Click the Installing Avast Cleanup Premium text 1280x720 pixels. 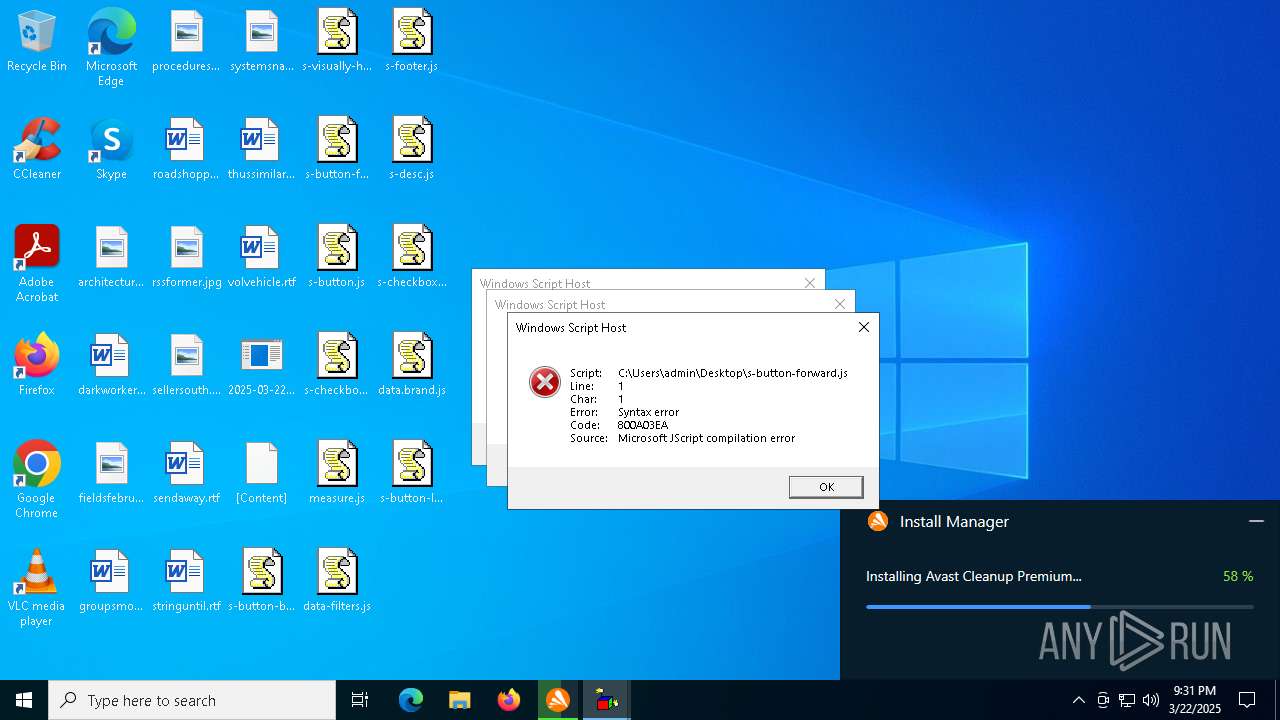click(974, 576)
